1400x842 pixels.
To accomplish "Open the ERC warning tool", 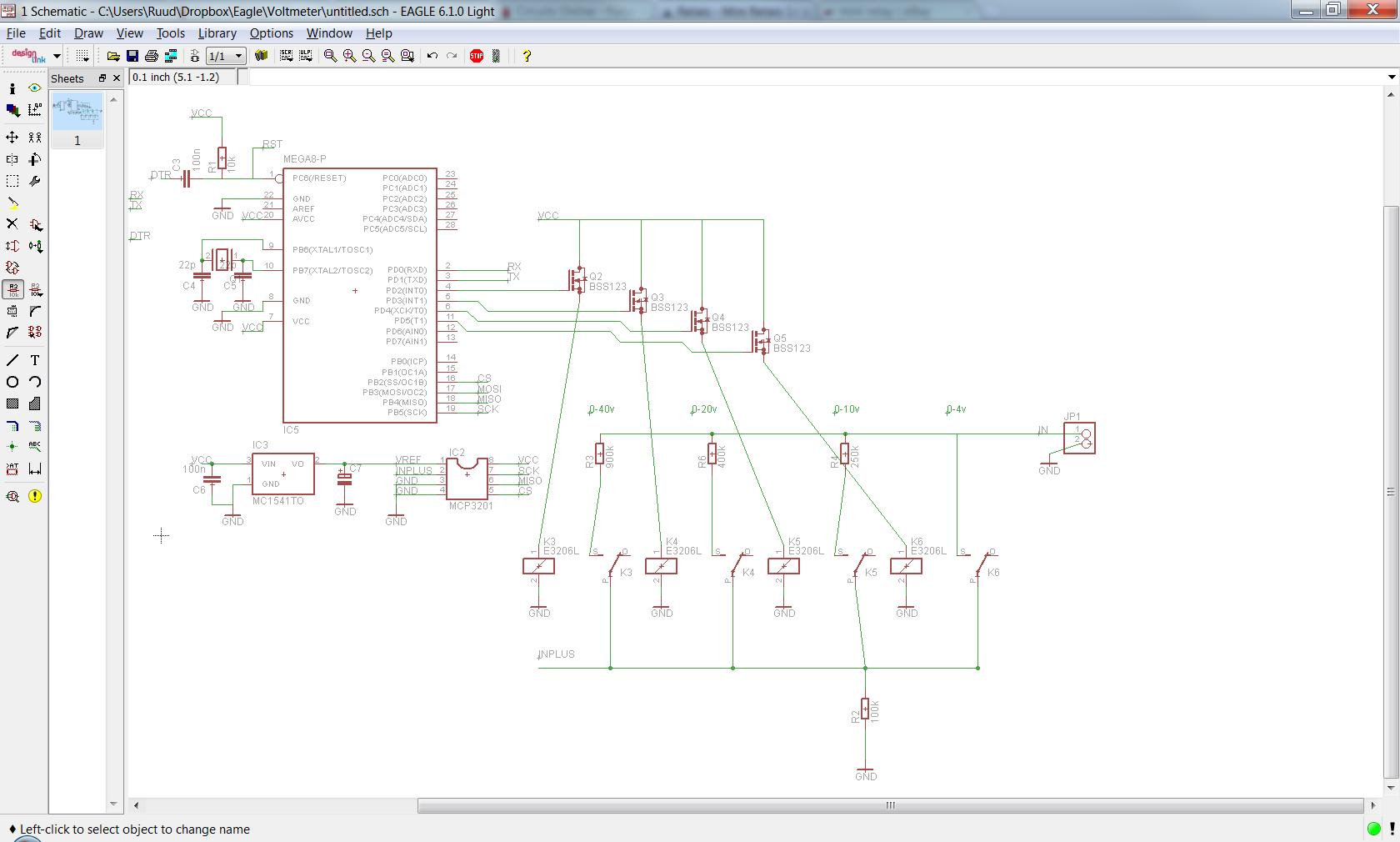I will 35,496.
